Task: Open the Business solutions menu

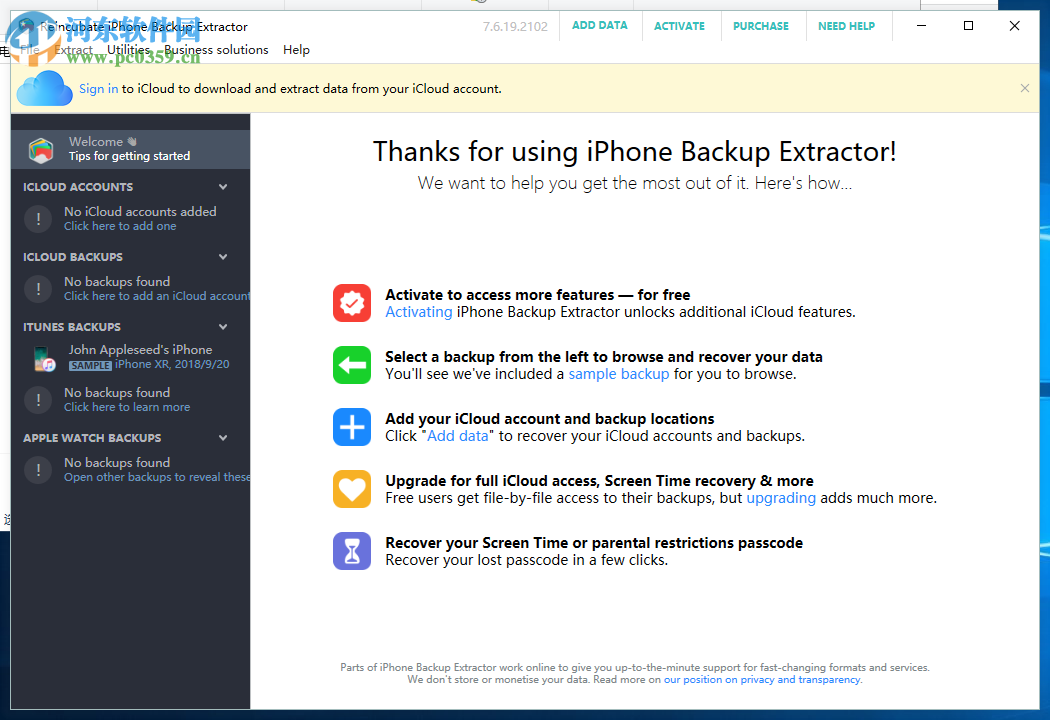Action: pyautogui.click(x=218, y=49)
